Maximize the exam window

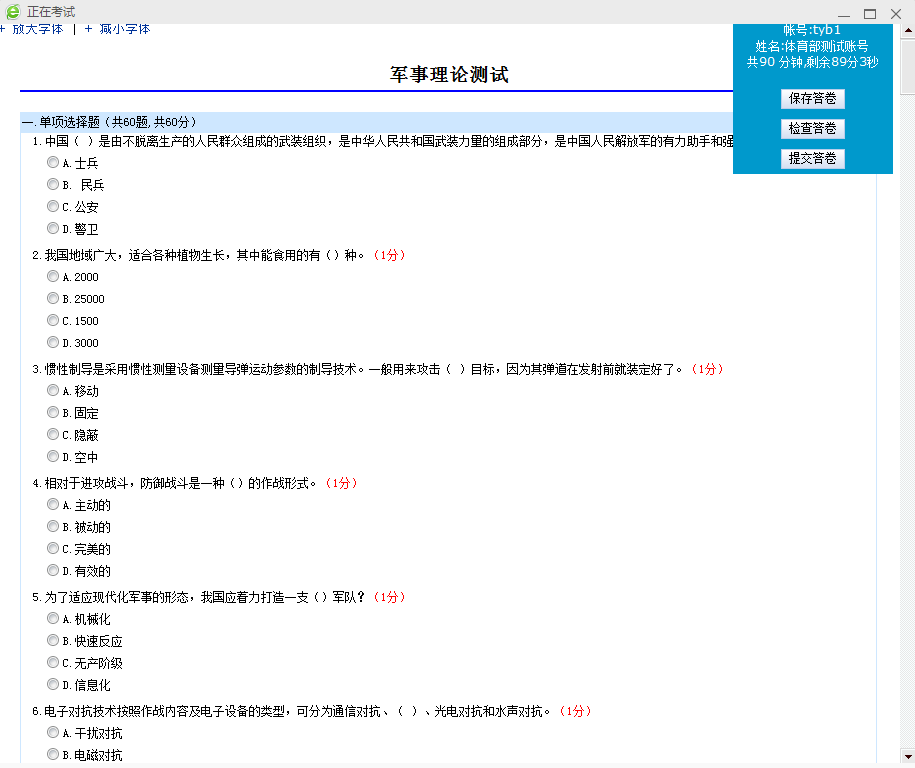(x=870, y=13)
